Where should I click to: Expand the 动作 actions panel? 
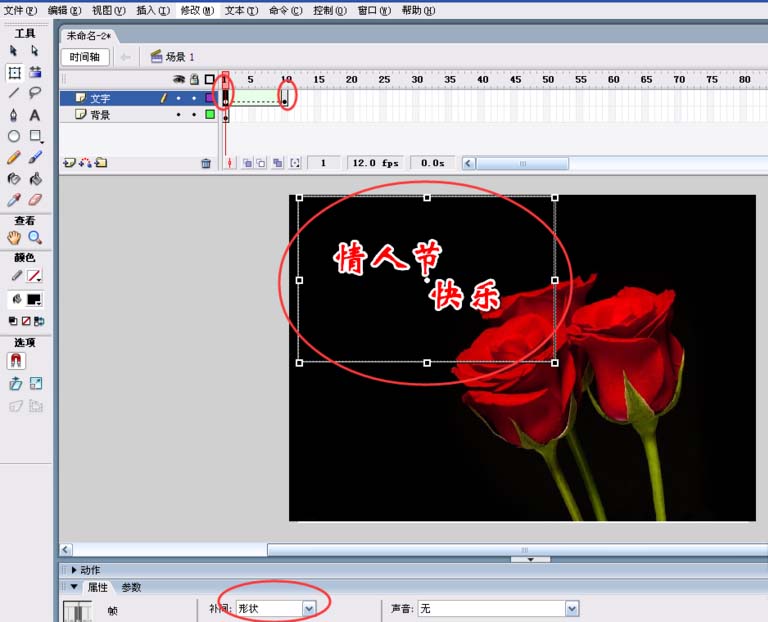[x=74, y=570]
